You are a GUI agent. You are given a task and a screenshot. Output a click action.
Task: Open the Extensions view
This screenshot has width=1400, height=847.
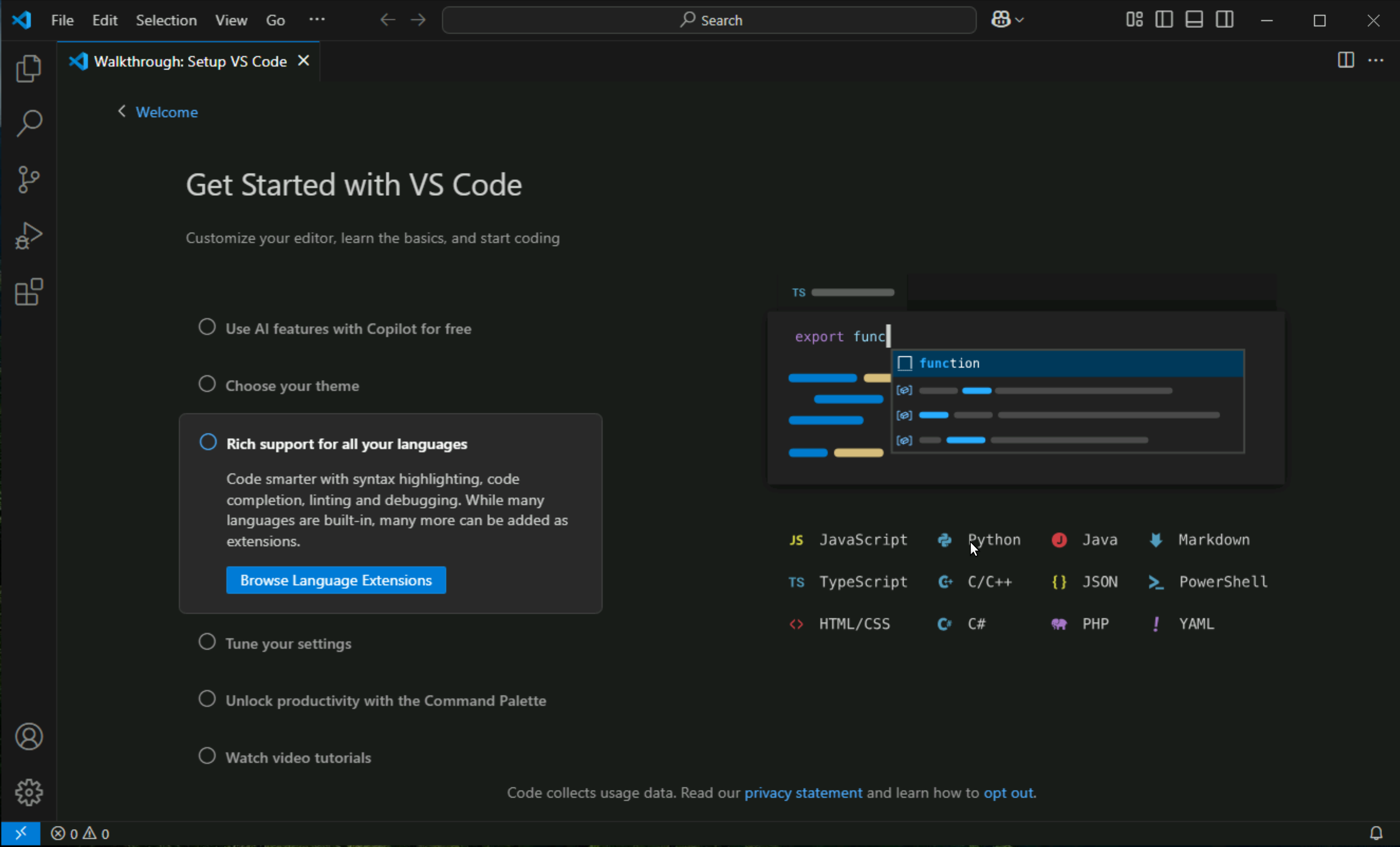28,292
